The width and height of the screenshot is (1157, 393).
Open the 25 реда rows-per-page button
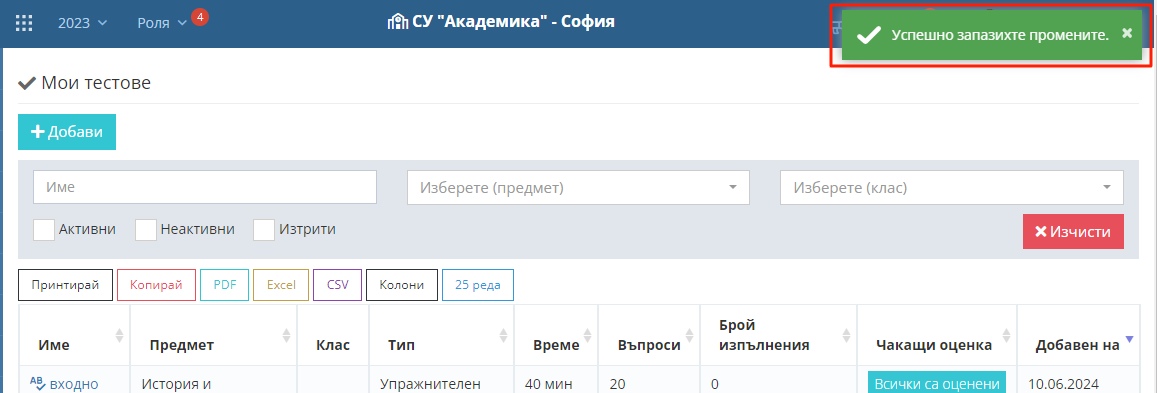pos(478,285)
